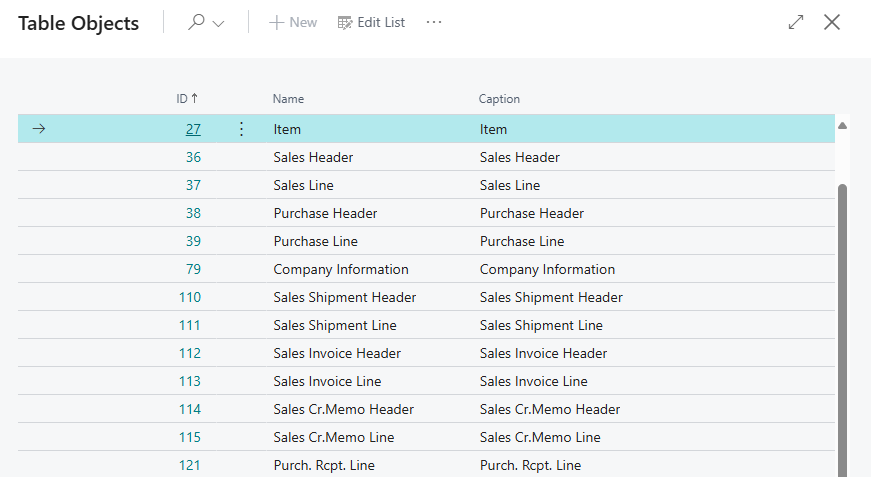Click the row selector arrow for Item
871x477 pixels.
(x=39, y=129)
